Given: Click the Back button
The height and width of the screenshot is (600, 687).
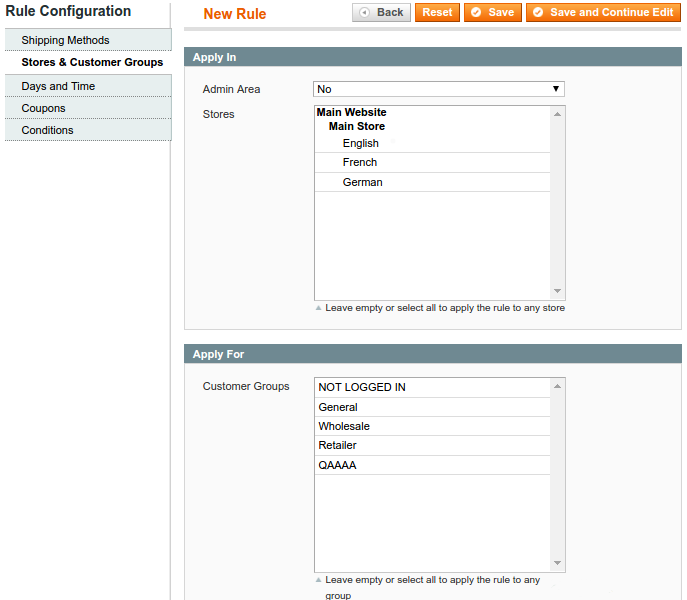Looking at the screenshot, I should pyautogui.click(x=381, y=13).
